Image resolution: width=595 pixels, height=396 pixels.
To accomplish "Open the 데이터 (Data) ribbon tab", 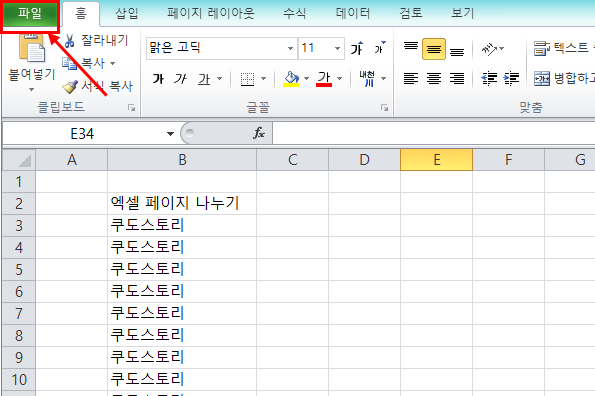I will [353, 14].
